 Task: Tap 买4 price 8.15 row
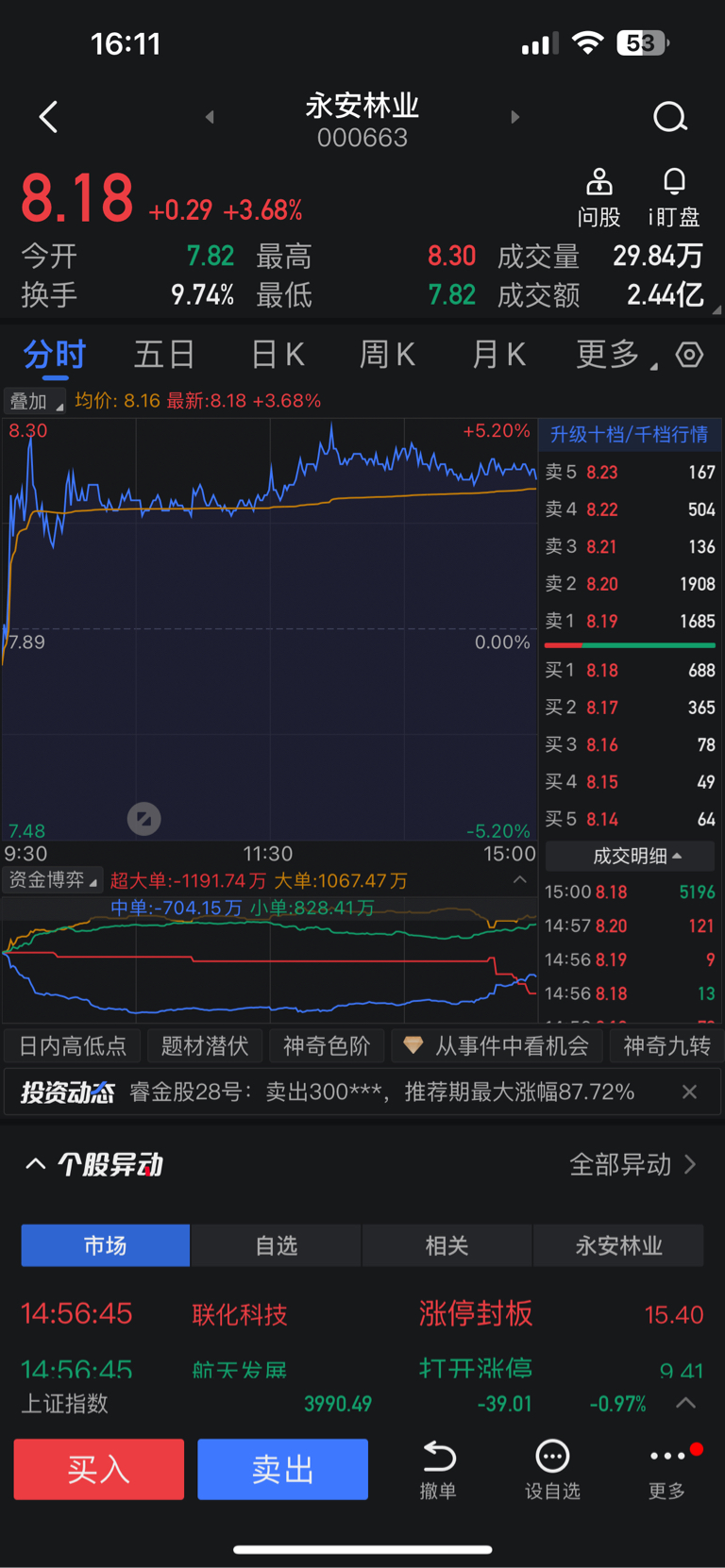tap(630, 782)
